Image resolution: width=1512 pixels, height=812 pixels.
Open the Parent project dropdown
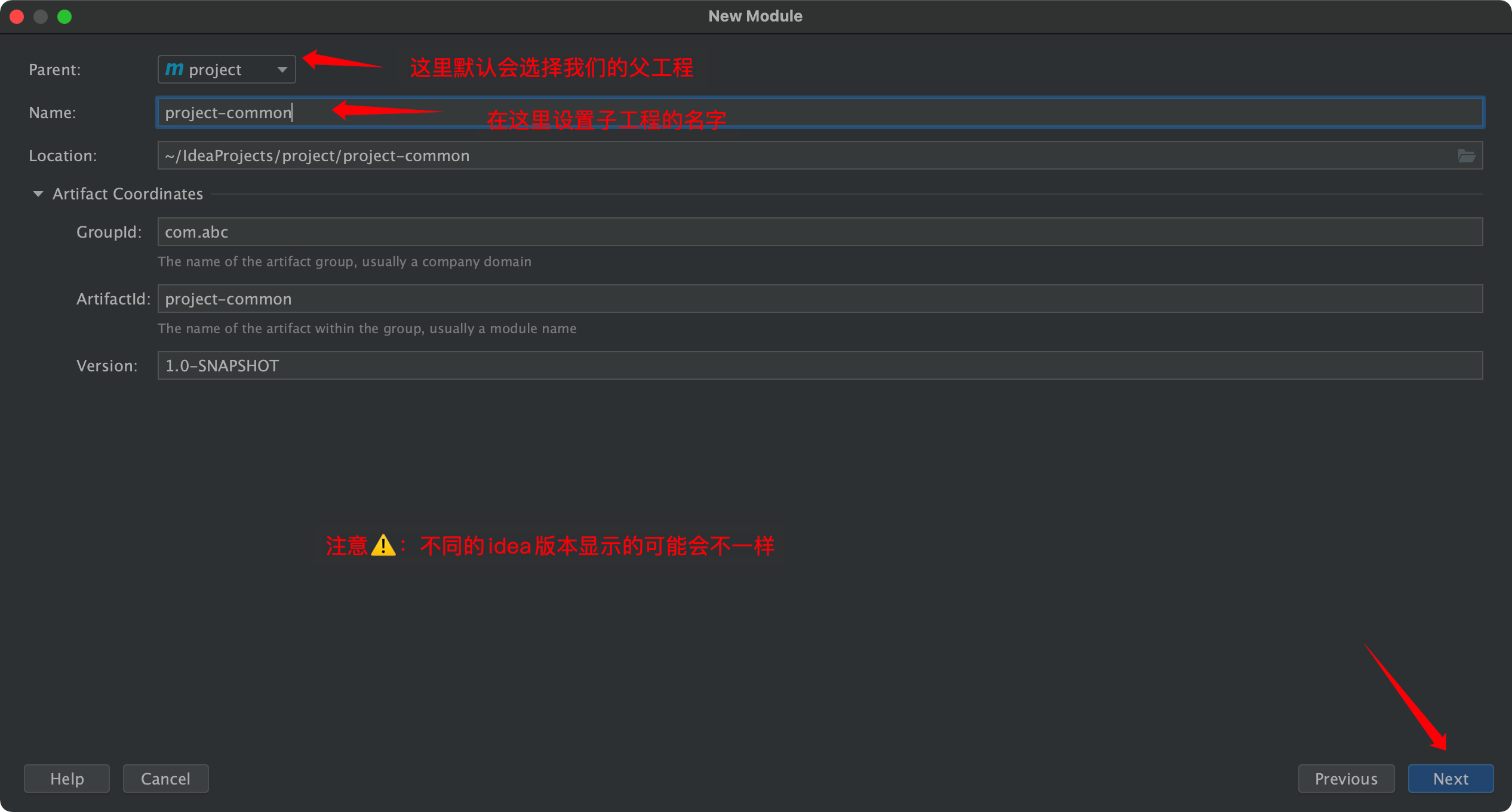pos(226,69)
